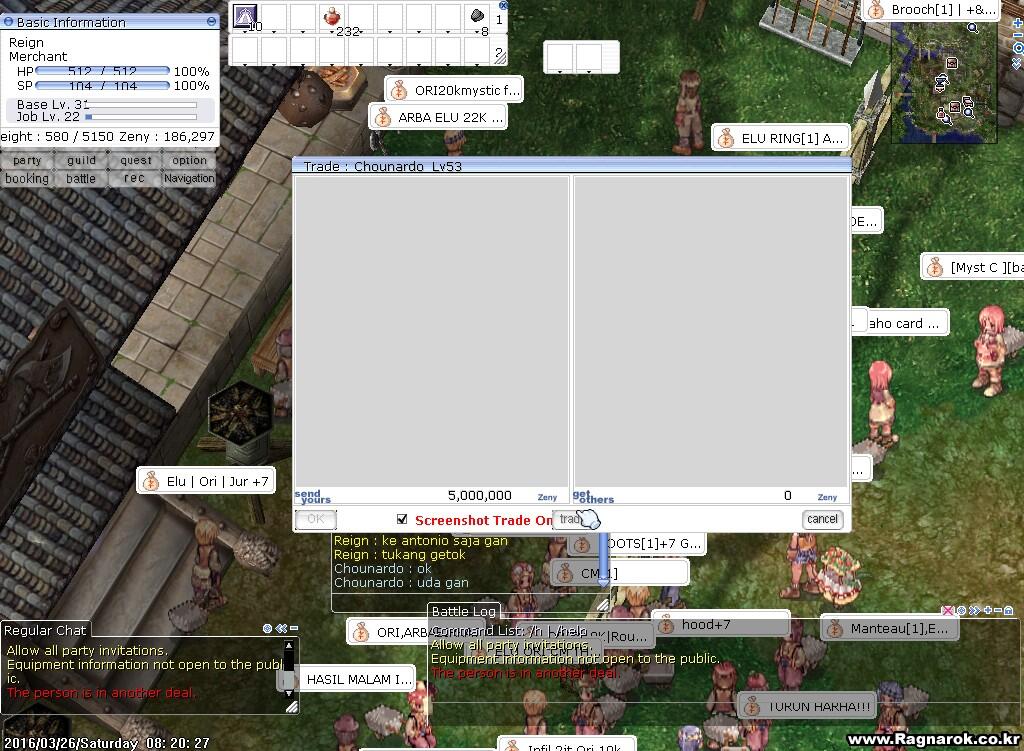The image size is (1024, 751).
Task: Click the round options icon above Battle Log
Action: click(961, 611)
